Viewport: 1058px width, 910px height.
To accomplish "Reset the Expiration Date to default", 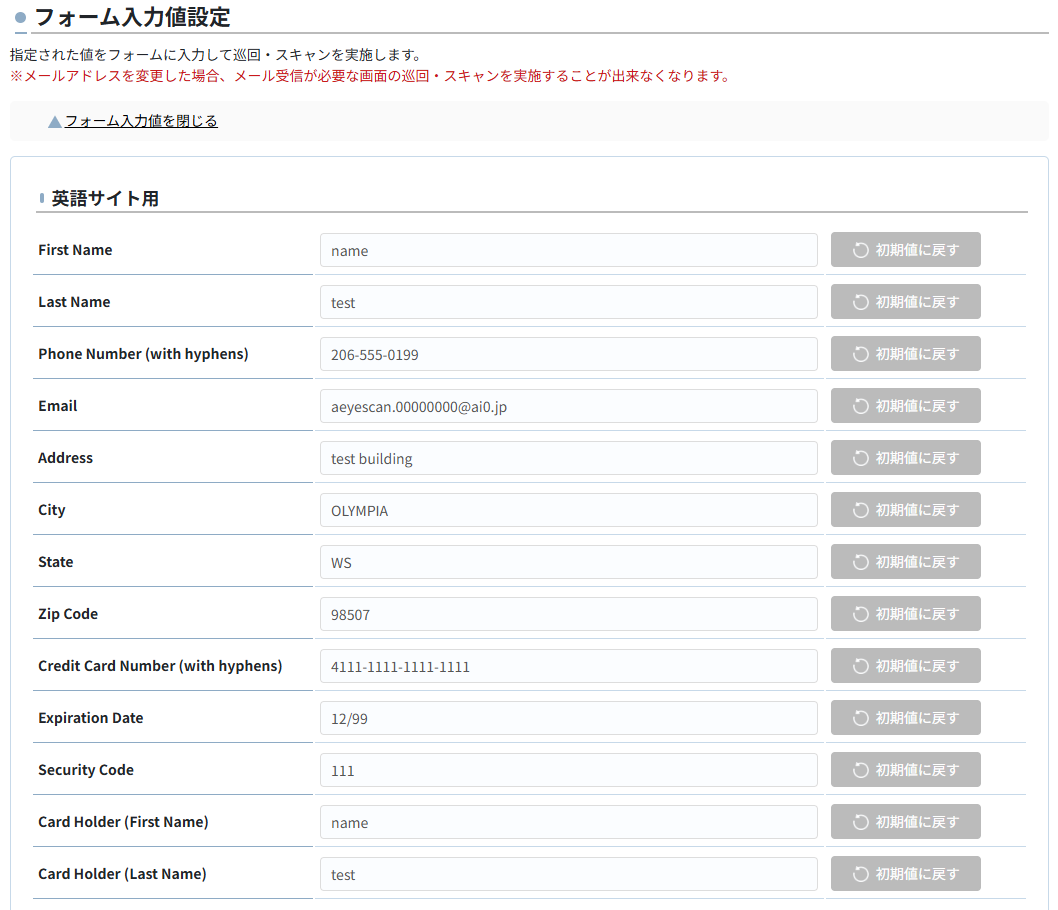I will point(905,718).
